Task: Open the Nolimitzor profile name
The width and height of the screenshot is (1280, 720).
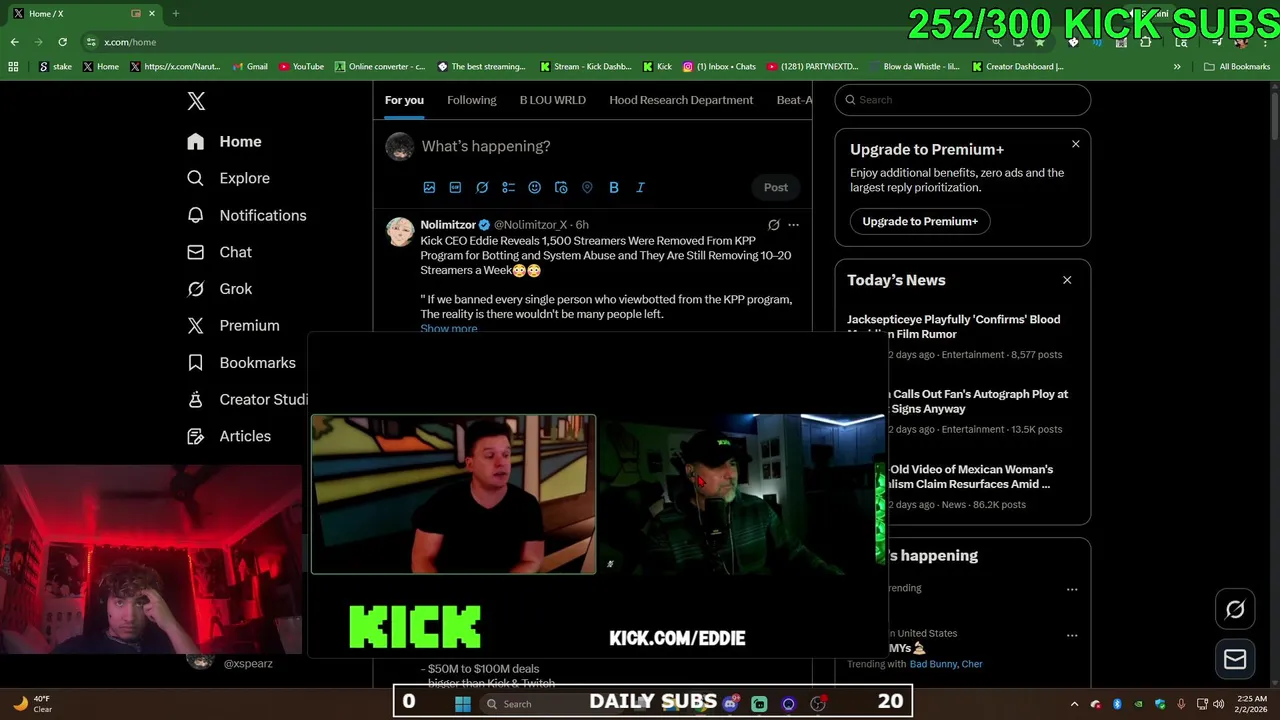Action: click(448, 225)
